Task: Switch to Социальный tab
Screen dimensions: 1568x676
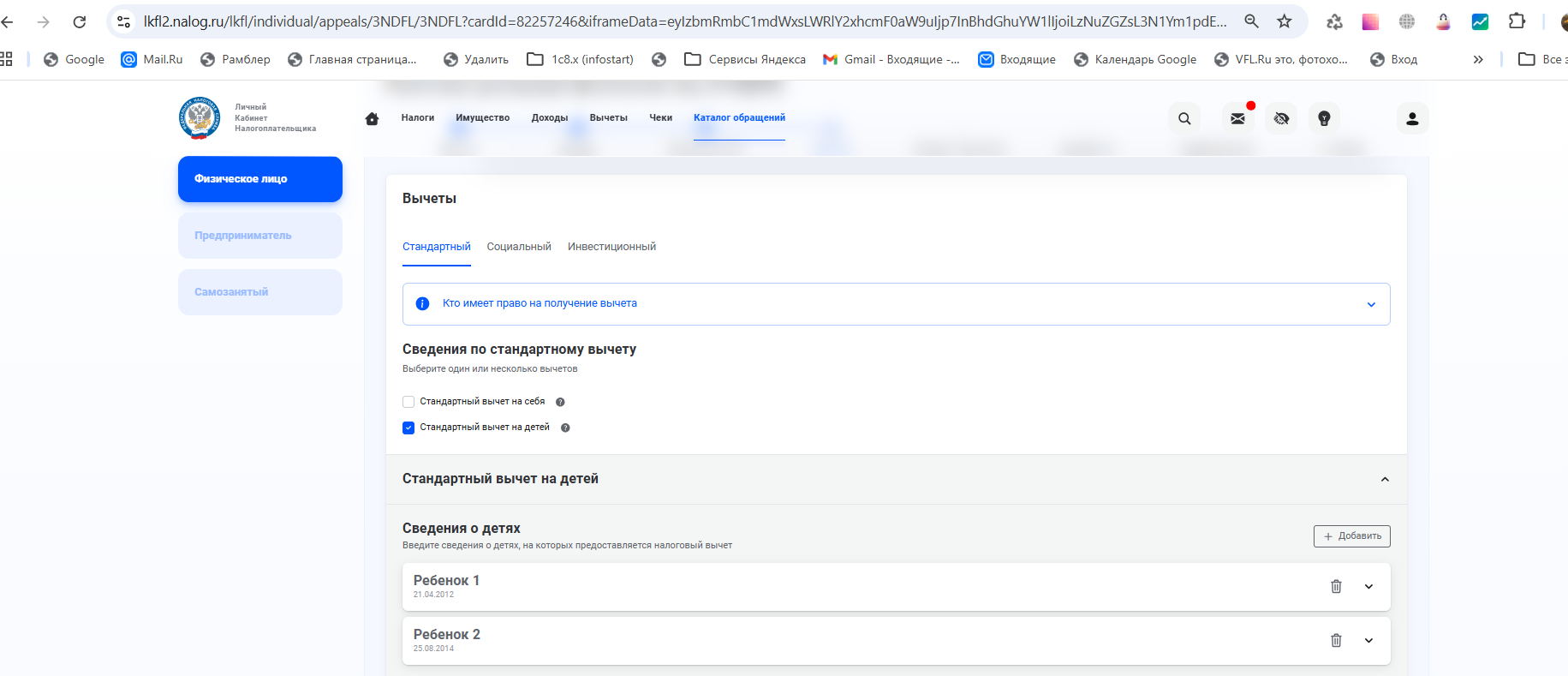Action: pos(519,247)
